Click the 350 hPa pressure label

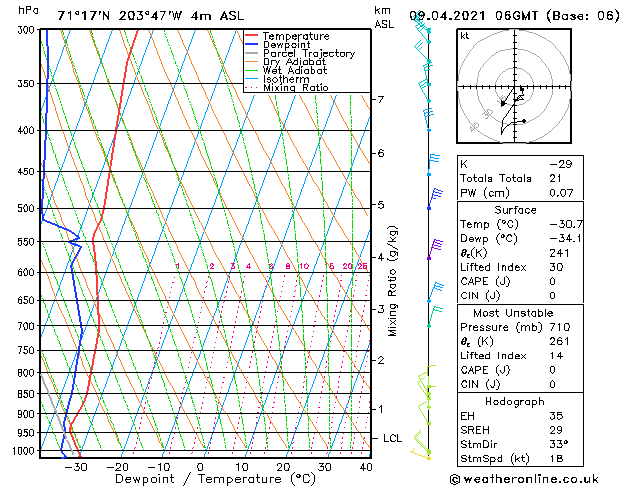28,84
